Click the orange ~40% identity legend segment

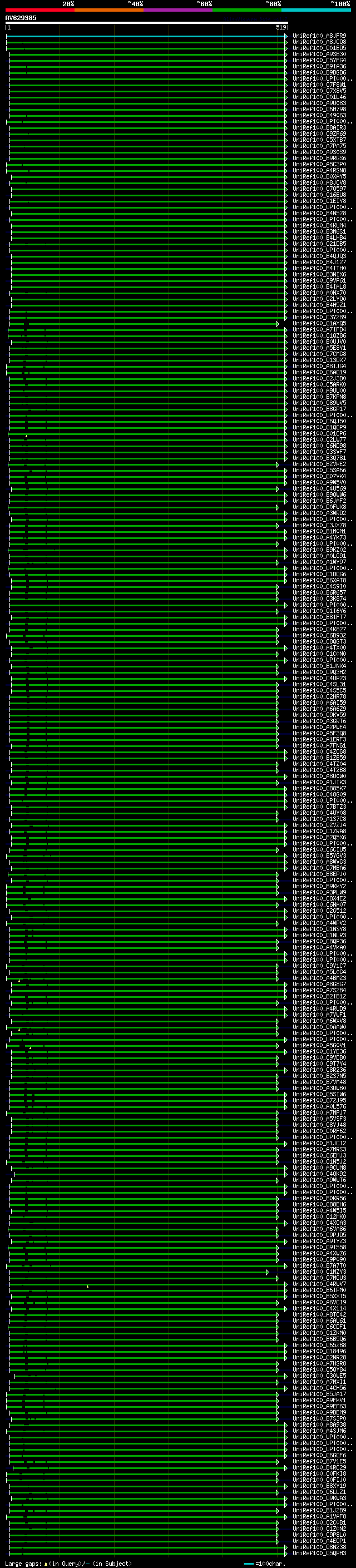[109, 10]
